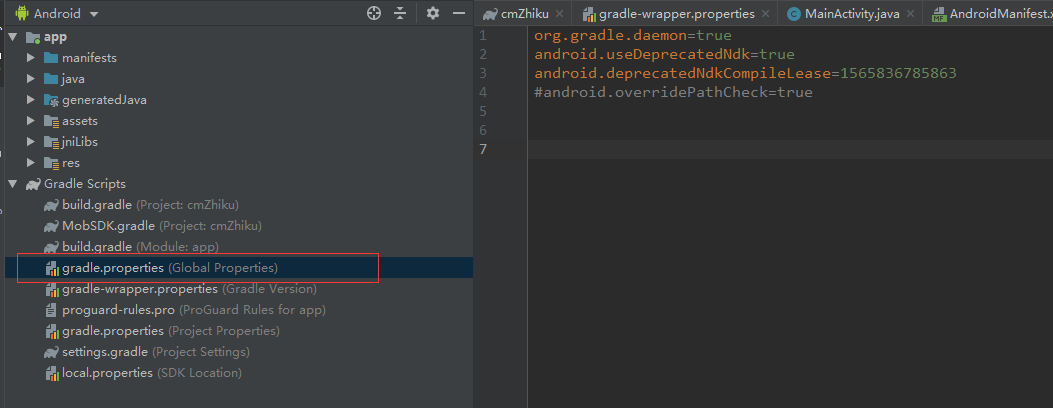Switch to the cmZhiku tab

click(x=516, y=13)
